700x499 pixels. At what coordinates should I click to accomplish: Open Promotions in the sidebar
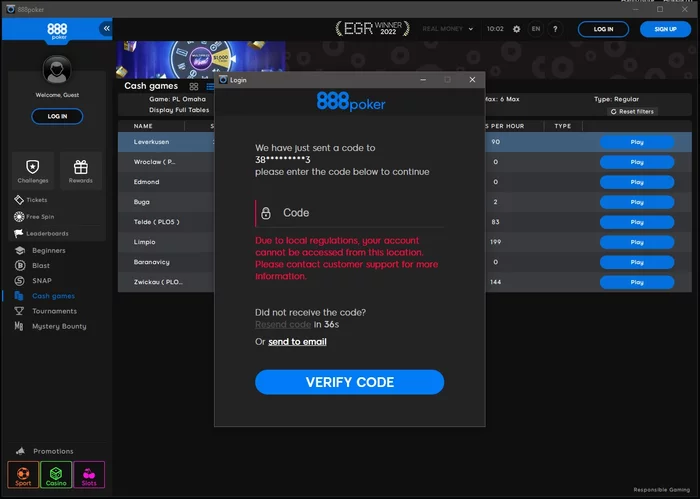pos(45,451)
